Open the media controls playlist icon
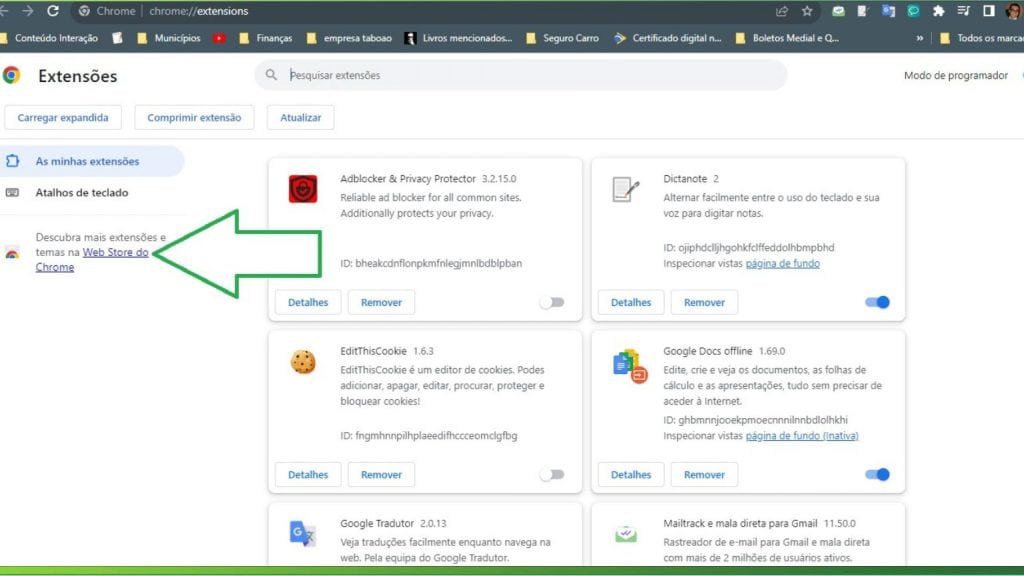The height and width of the screenshot is (576, 1024). point(963,10)
